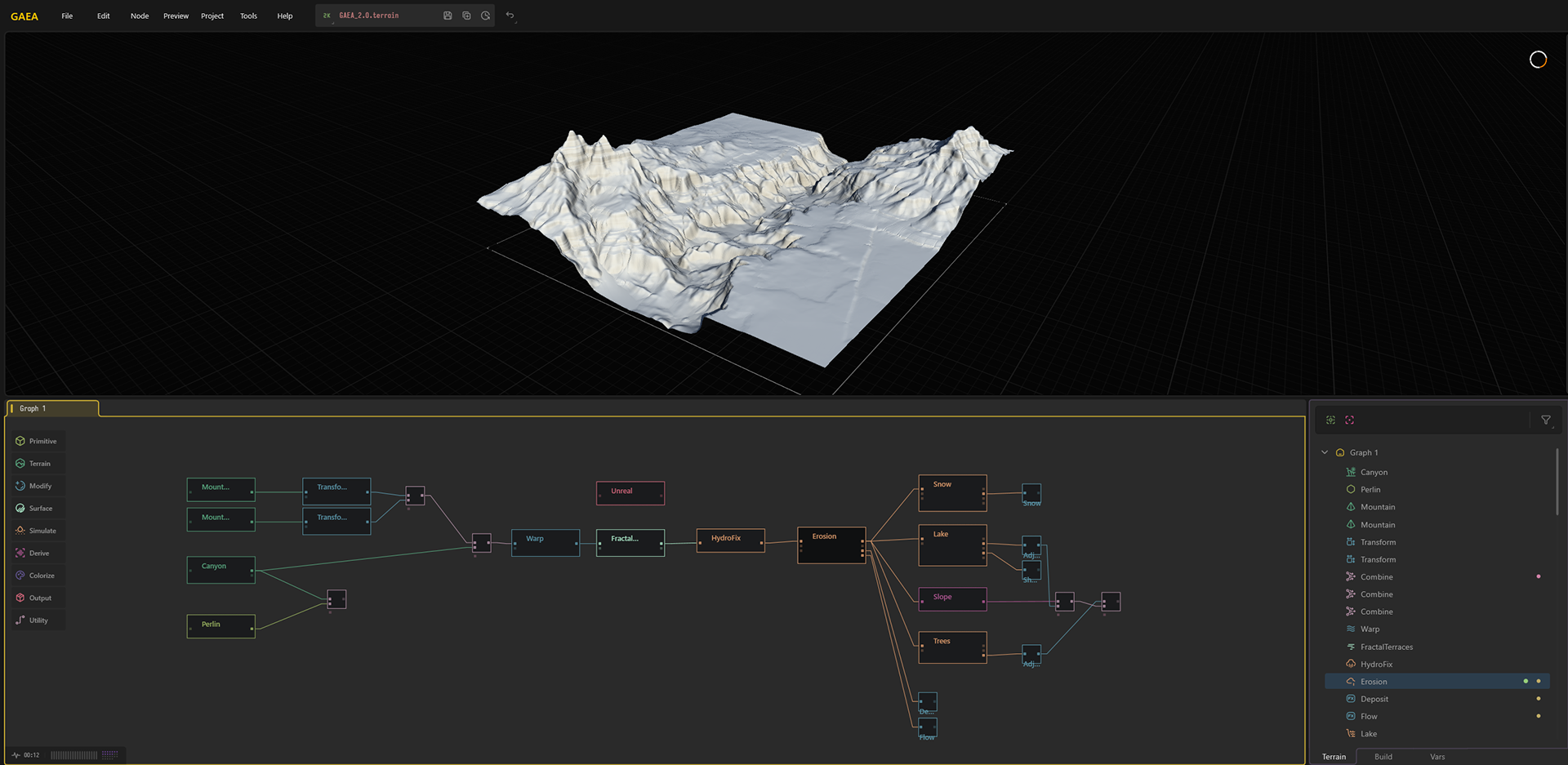The image size is (1568, 765).
Task: Select the Canyon node in the graph
Action: pyautogui.click(x=220, y=570)
